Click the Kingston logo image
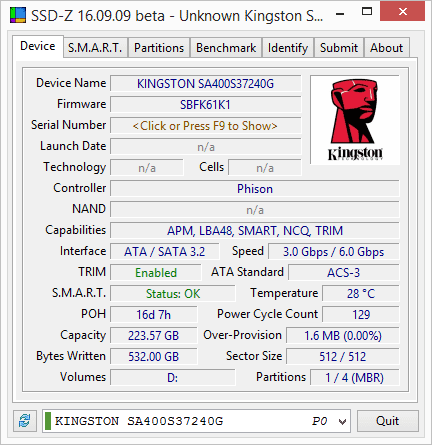Screen dimensions: 432x445 click(355, 120)
